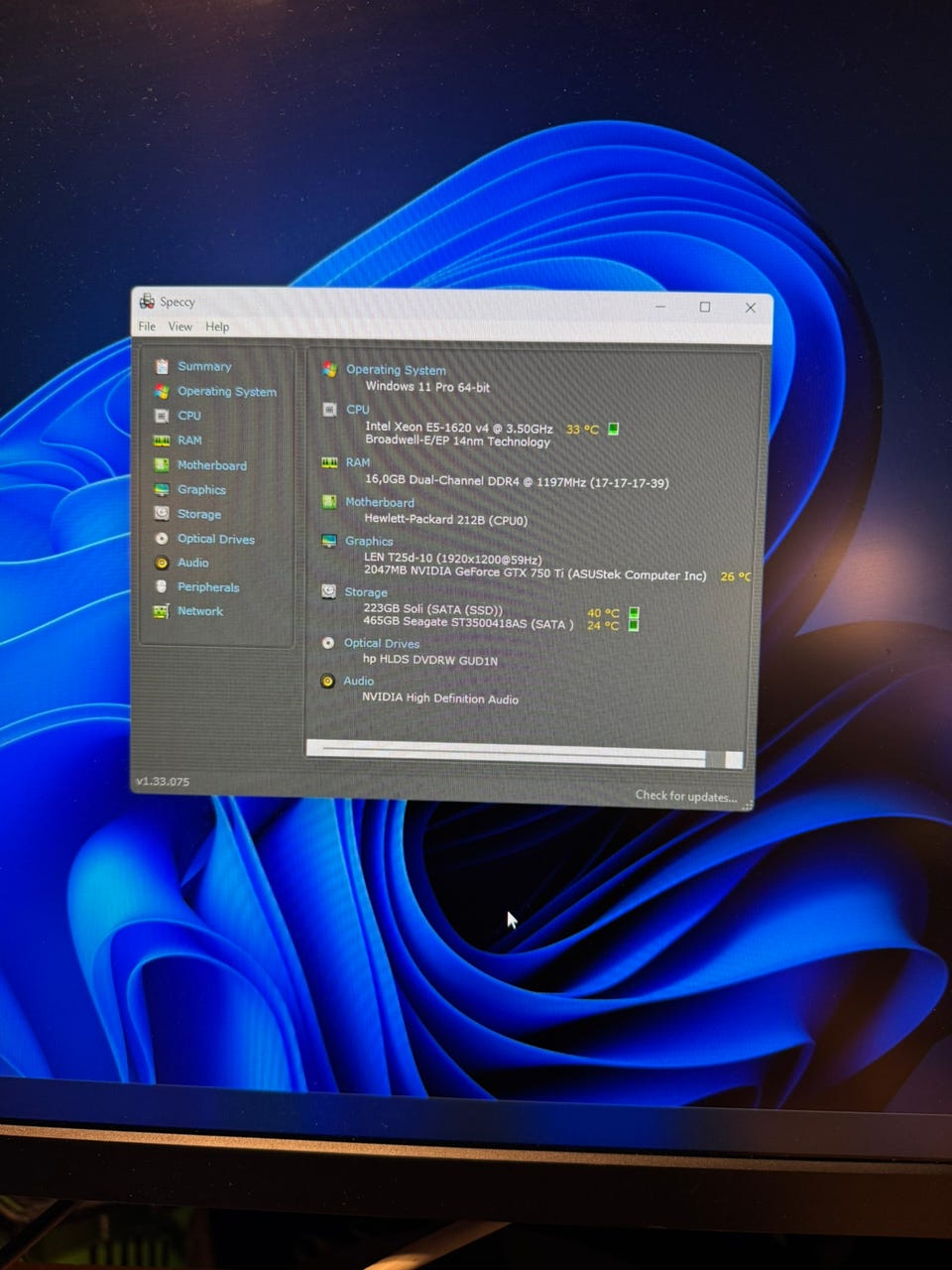Click the Windows 11 Pro 64-bit text
The image size is (952, 1270).
pos(427,387)
